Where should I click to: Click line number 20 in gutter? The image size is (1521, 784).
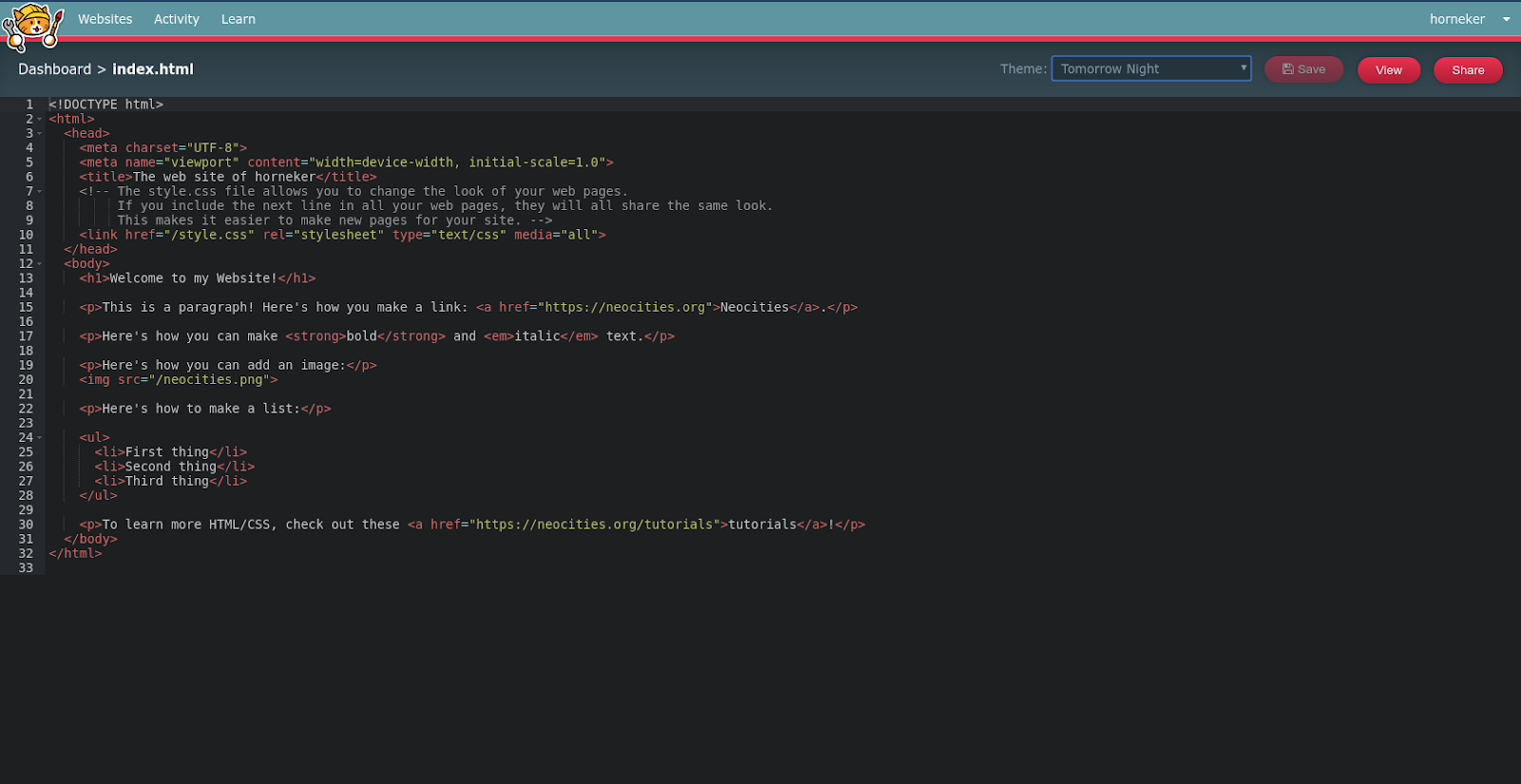pos(26,379)
